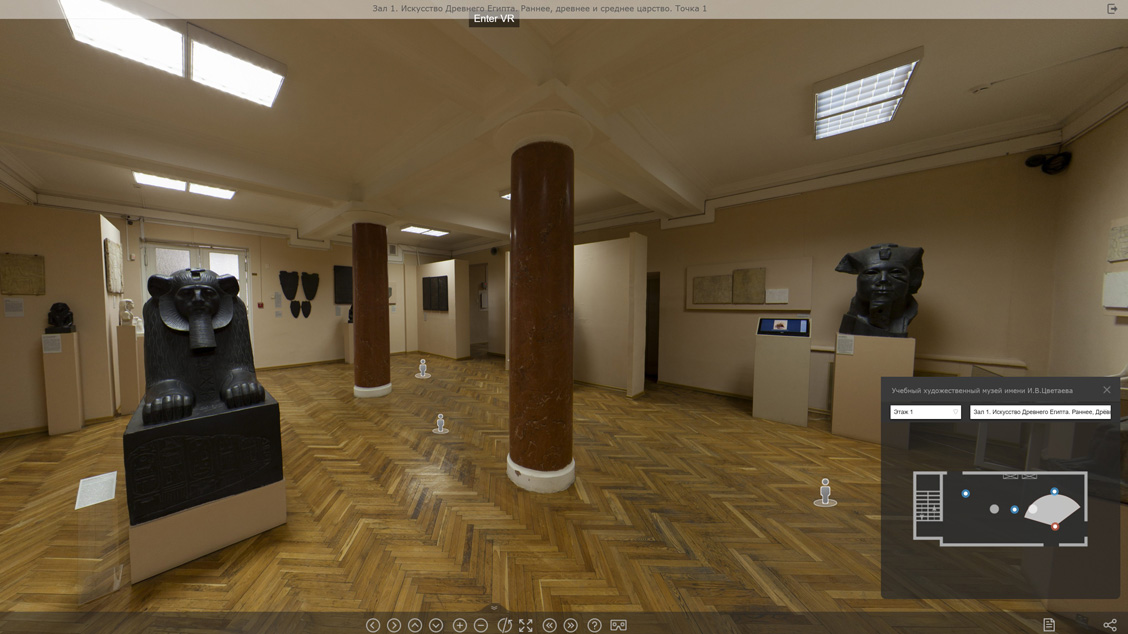This screenshot has height=634, width=1128.
Task: Open the help question mark
Action: coord(594,625)
